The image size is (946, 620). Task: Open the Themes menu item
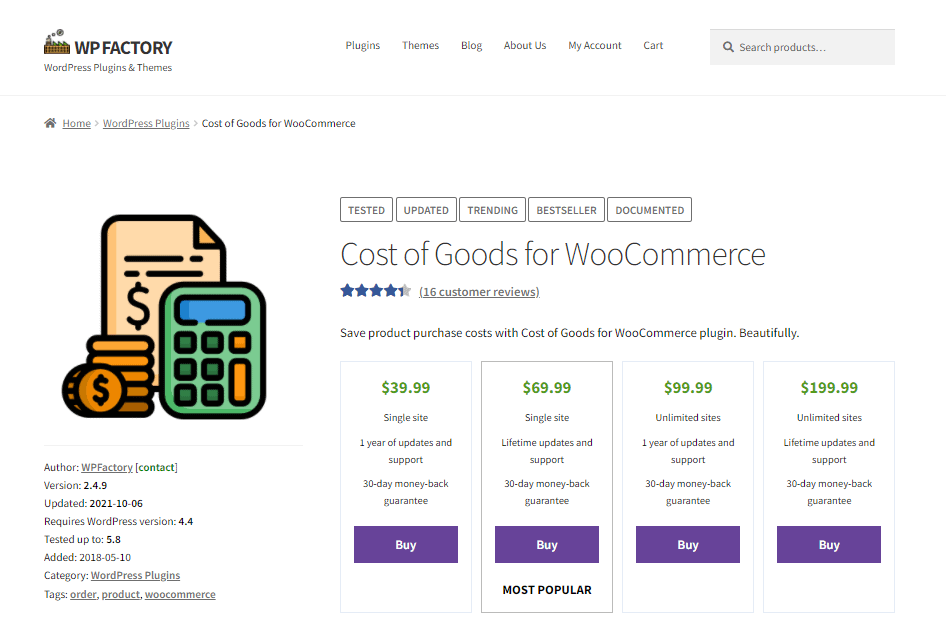point(420,46)
